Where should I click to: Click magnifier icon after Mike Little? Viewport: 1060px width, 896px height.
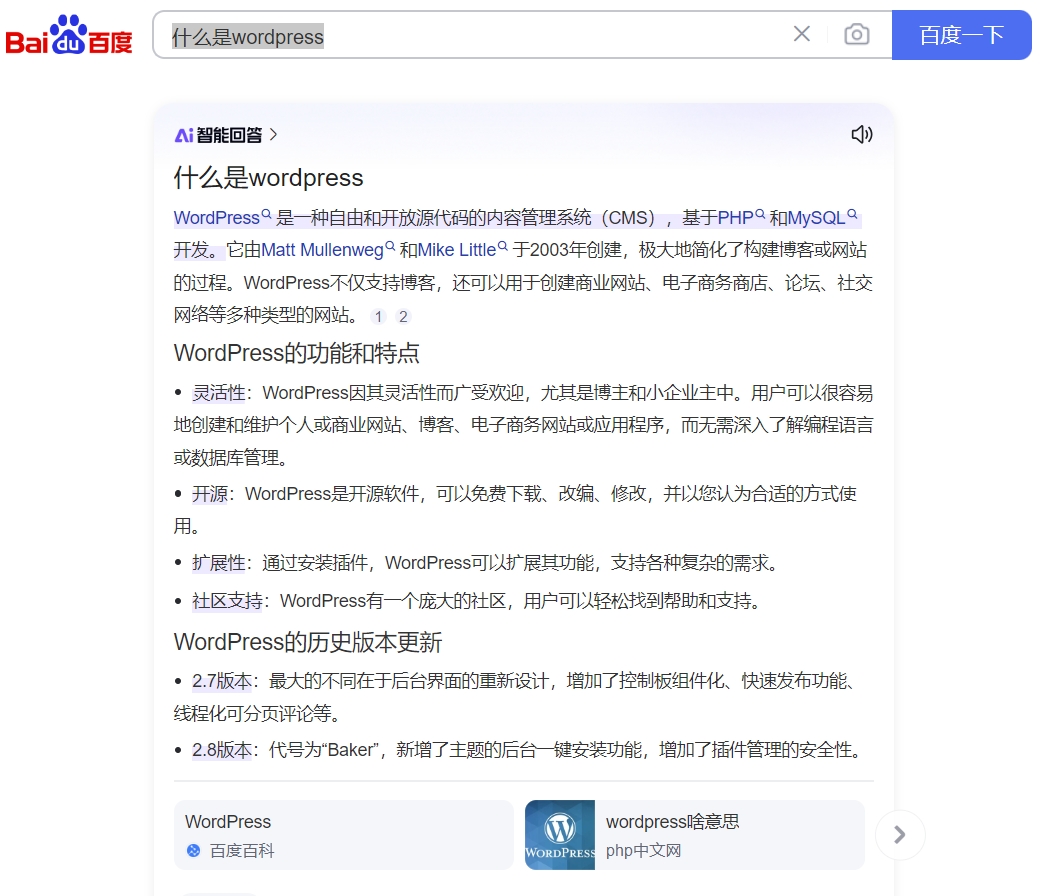502,247
